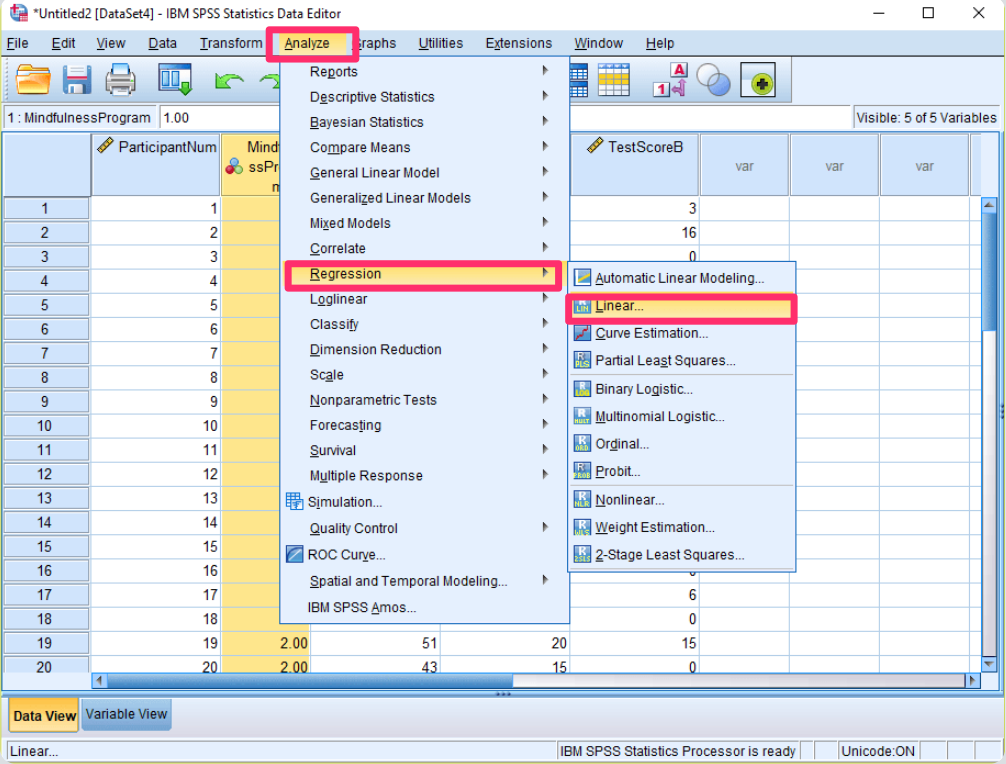Click the Value Labels toolbar icon
This screenshot has height=764, width=1006.
pyautogui.click(x=669, y=80)
